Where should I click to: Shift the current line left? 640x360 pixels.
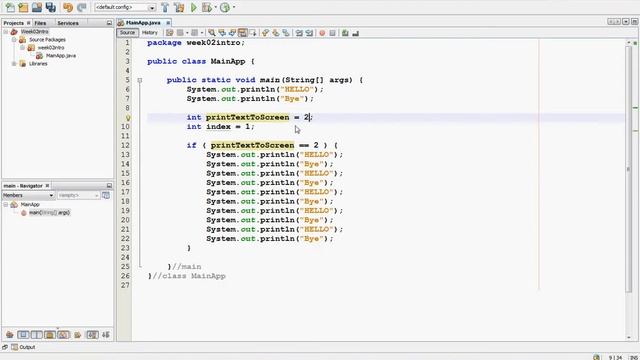(299, 33)
